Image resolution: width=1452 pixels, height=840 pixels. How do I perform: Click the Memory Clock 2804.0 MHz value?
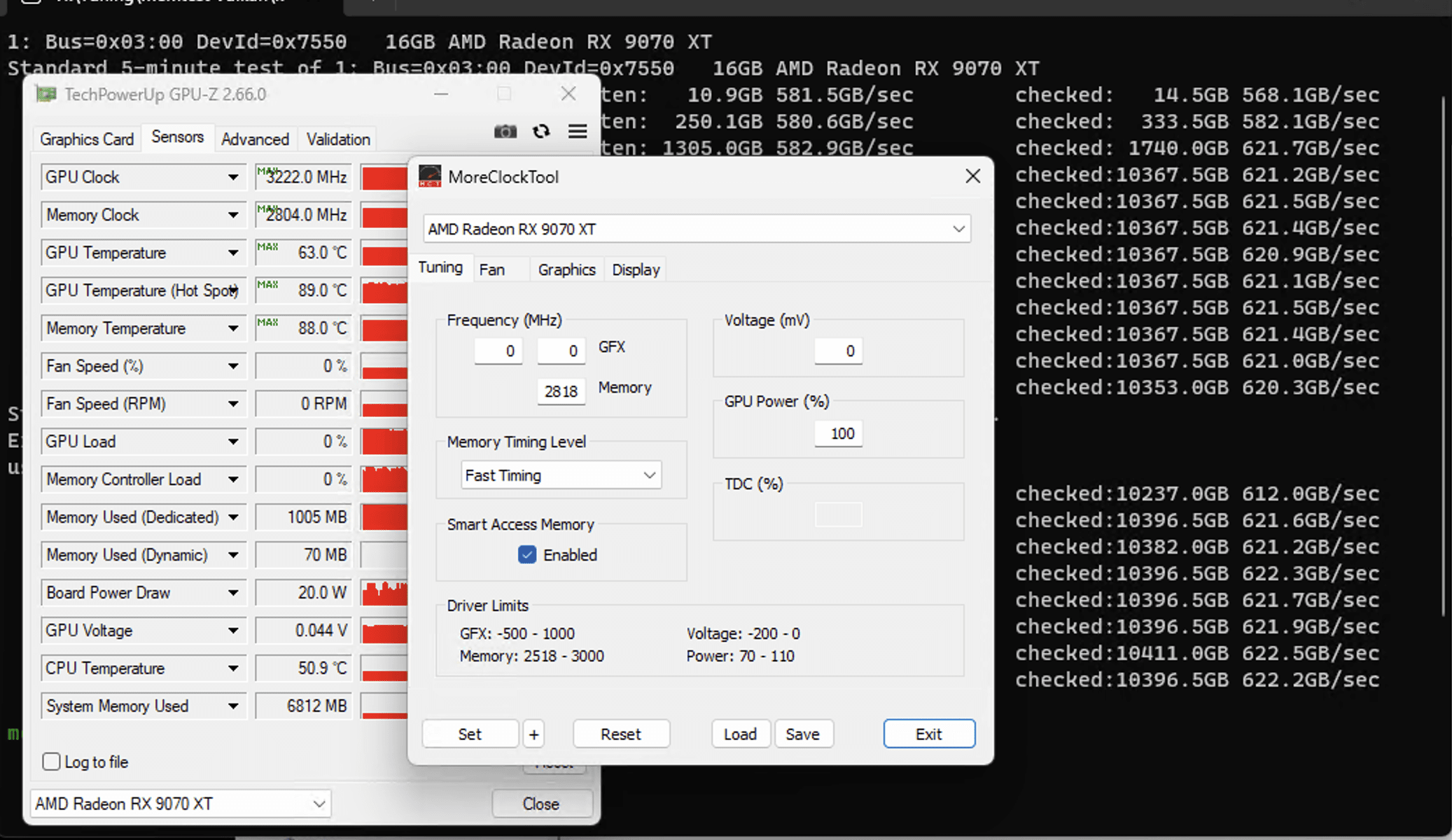click(303, 215)
